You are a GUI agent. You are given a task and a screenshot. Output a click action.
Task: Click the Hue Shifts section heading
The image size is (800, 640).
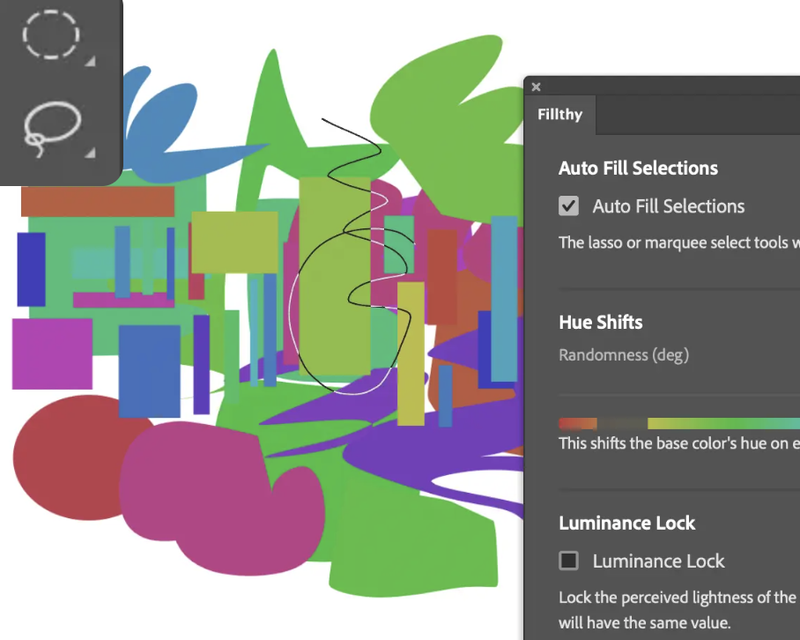coord(600,322)
